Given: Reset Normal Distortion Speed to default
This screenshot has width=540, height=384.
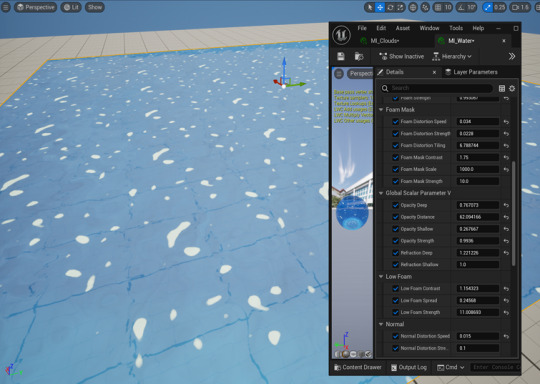Looking at the screenshot, I should (x=506, y=336).
